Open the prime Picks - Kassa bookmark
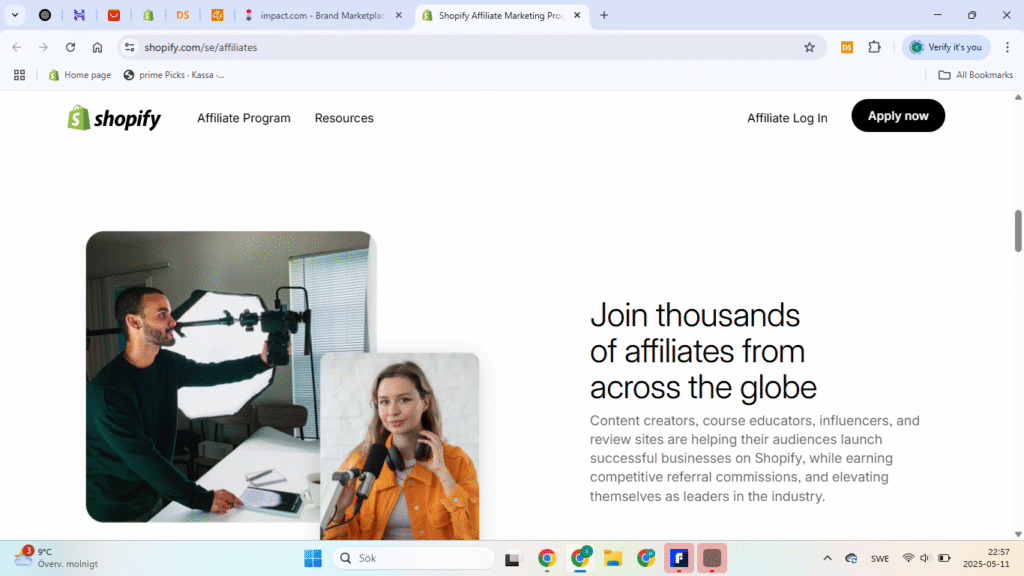1024x576 pixels. pos(174,75)
